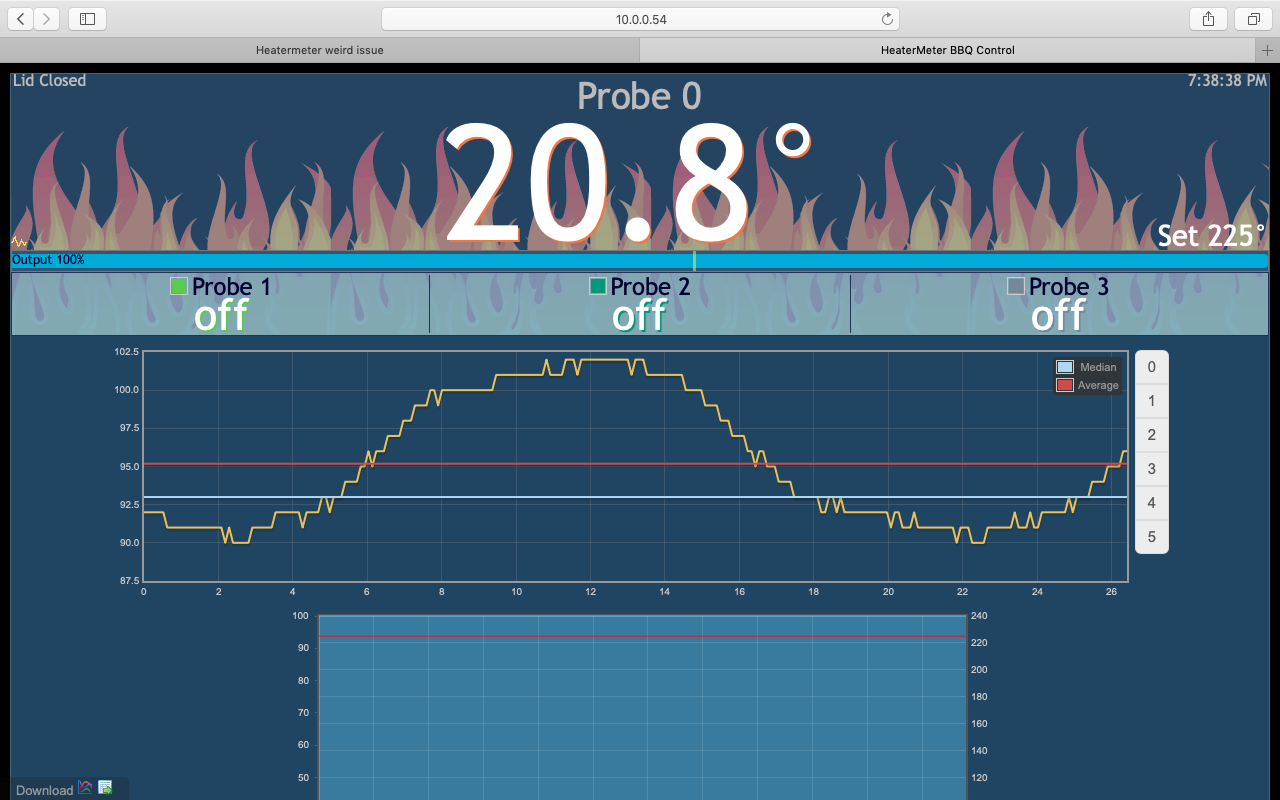Image resolution: width=1280 pixels, height=800 pixels.
Task: Click the 7:38:38 PM clock
Action: tap(1227, 80)
